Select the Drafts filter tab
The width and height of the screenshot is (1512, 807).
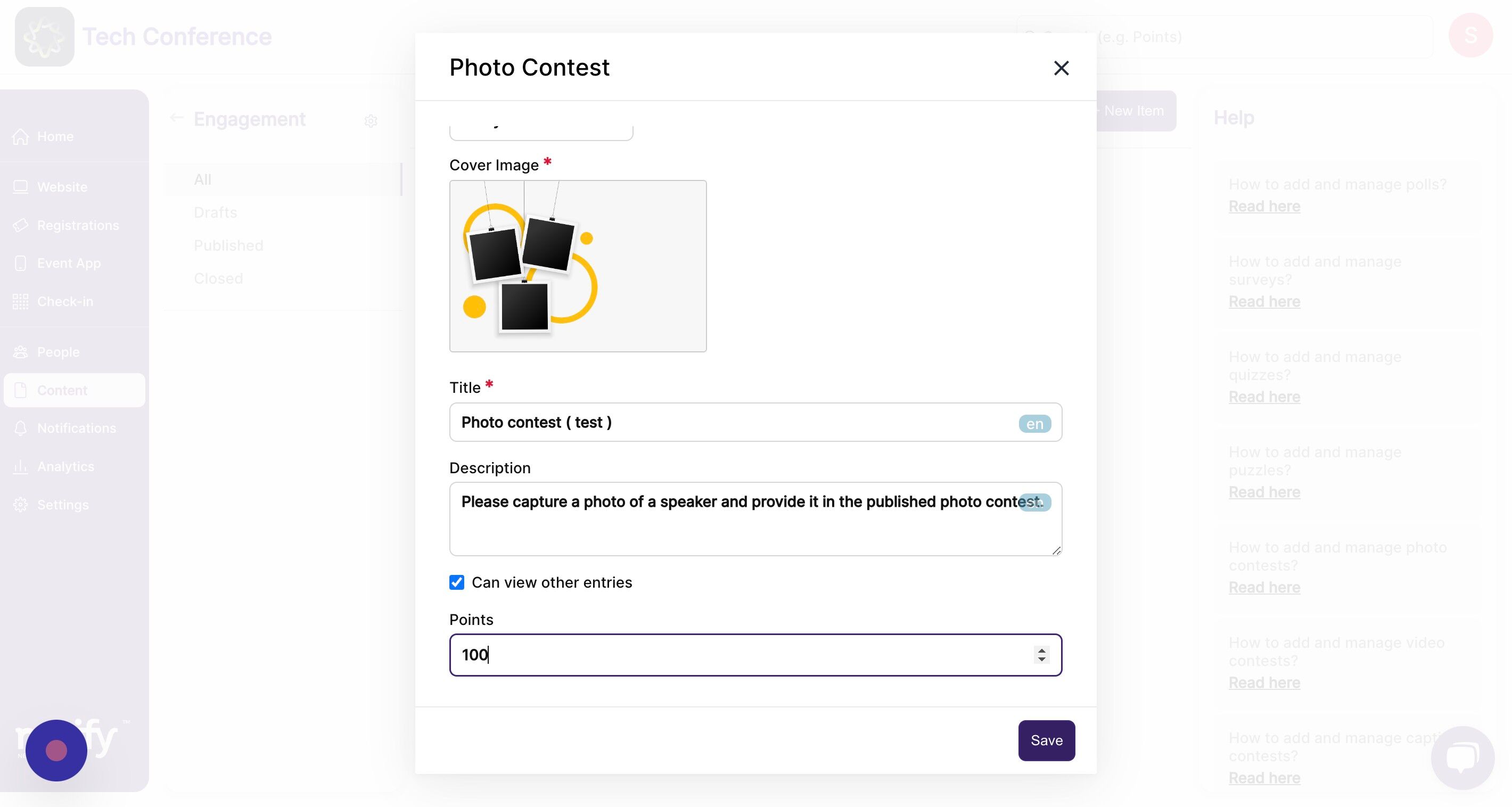(216, 212)
